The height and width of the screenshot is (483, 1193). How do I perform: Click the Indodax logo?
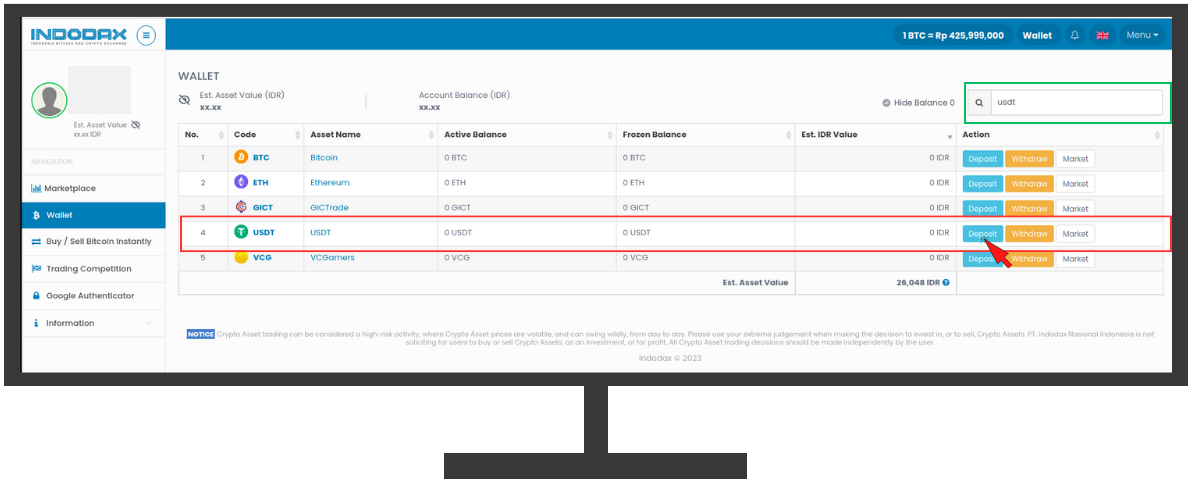pos(79,36)
